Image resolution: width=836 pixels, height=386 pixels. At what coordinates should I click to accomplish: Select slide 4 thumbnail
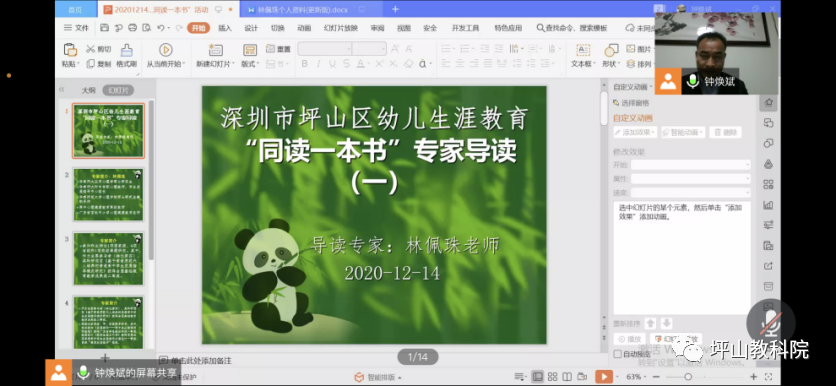click(108, 322)
